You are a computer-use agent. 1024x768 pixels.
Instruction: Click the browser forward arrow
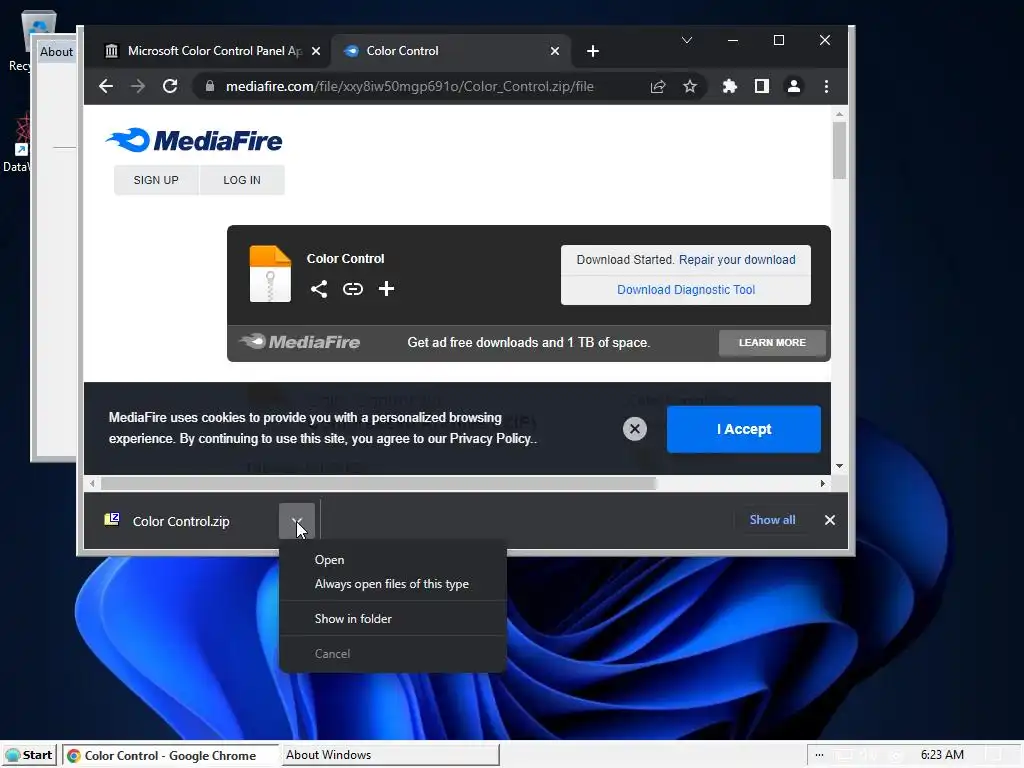[x=138, y=86]
